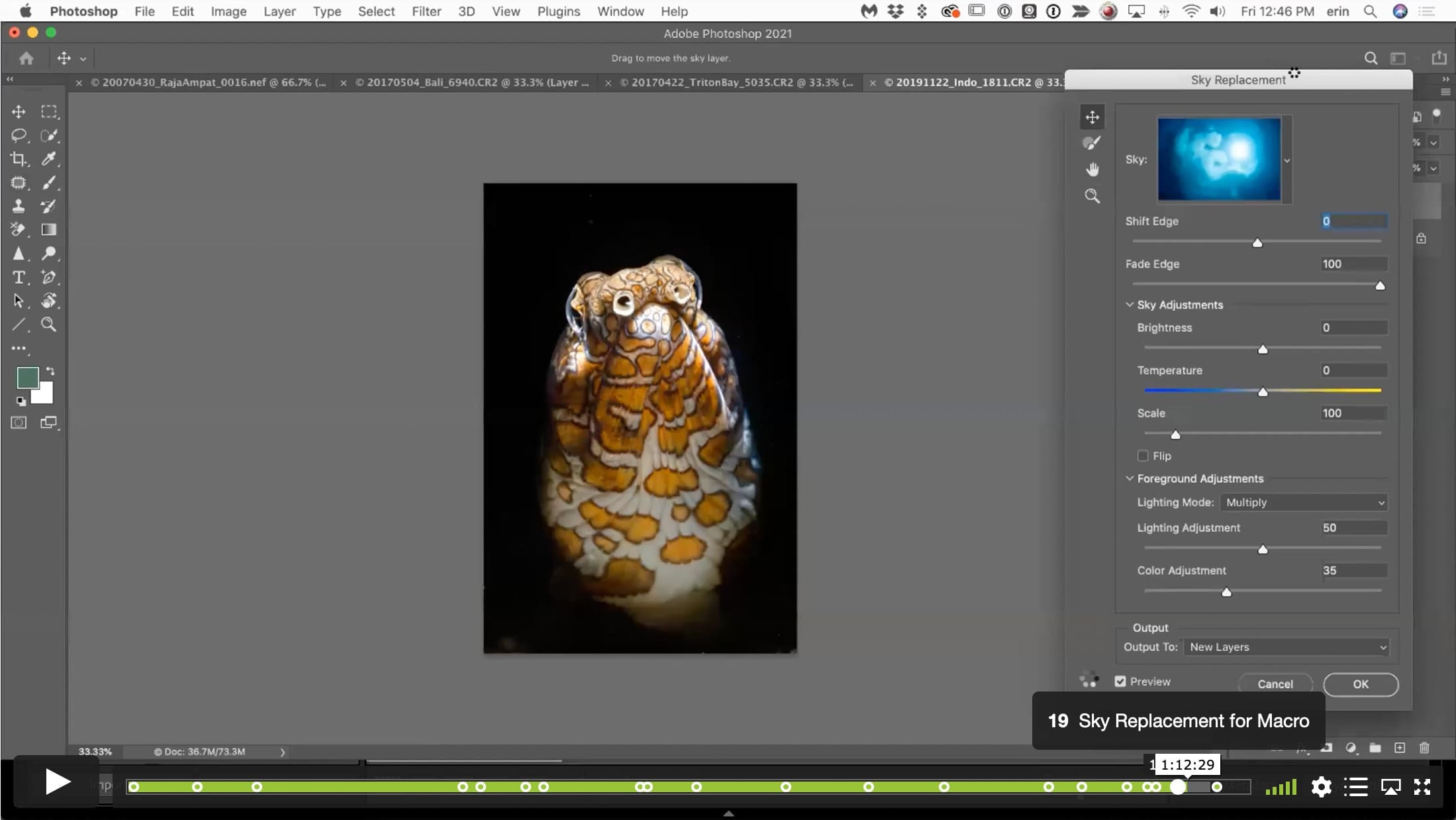This screenshot has width=1456, height=820.
Task: Select the Clone Stamp tool
Action: (x=19, y=206)
